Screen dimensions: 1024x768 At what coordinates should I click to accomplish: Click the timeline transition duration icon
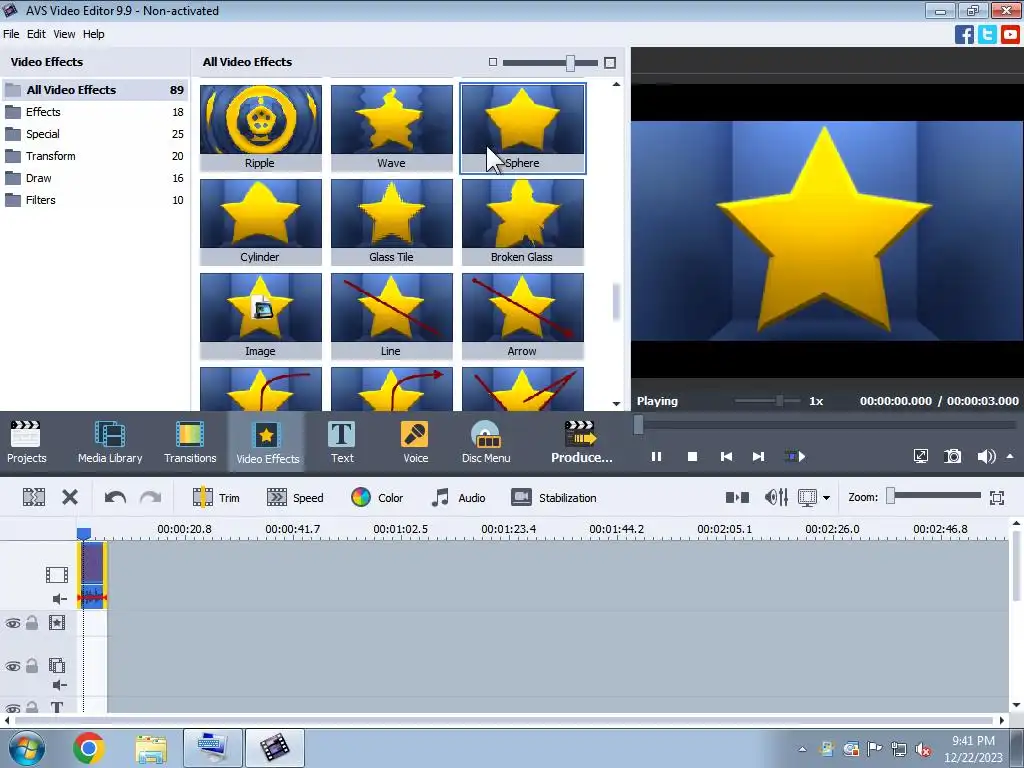coord(737,498)
